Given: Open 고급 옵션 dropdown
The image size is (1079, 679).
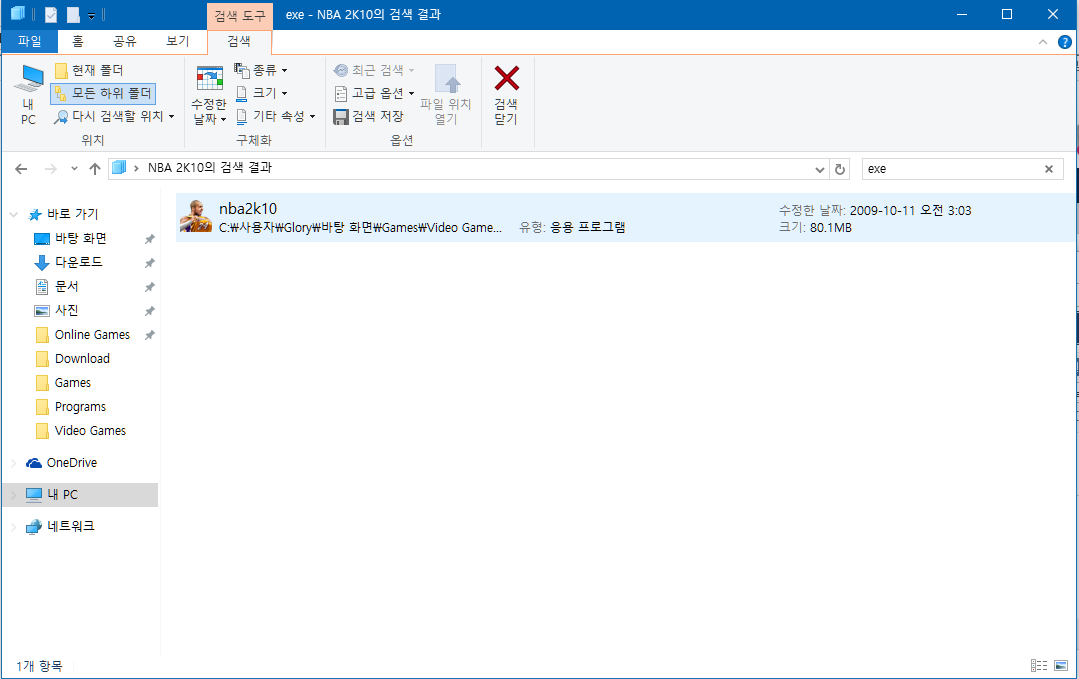Looking at the screenshot, I should (x=374, y=93).
